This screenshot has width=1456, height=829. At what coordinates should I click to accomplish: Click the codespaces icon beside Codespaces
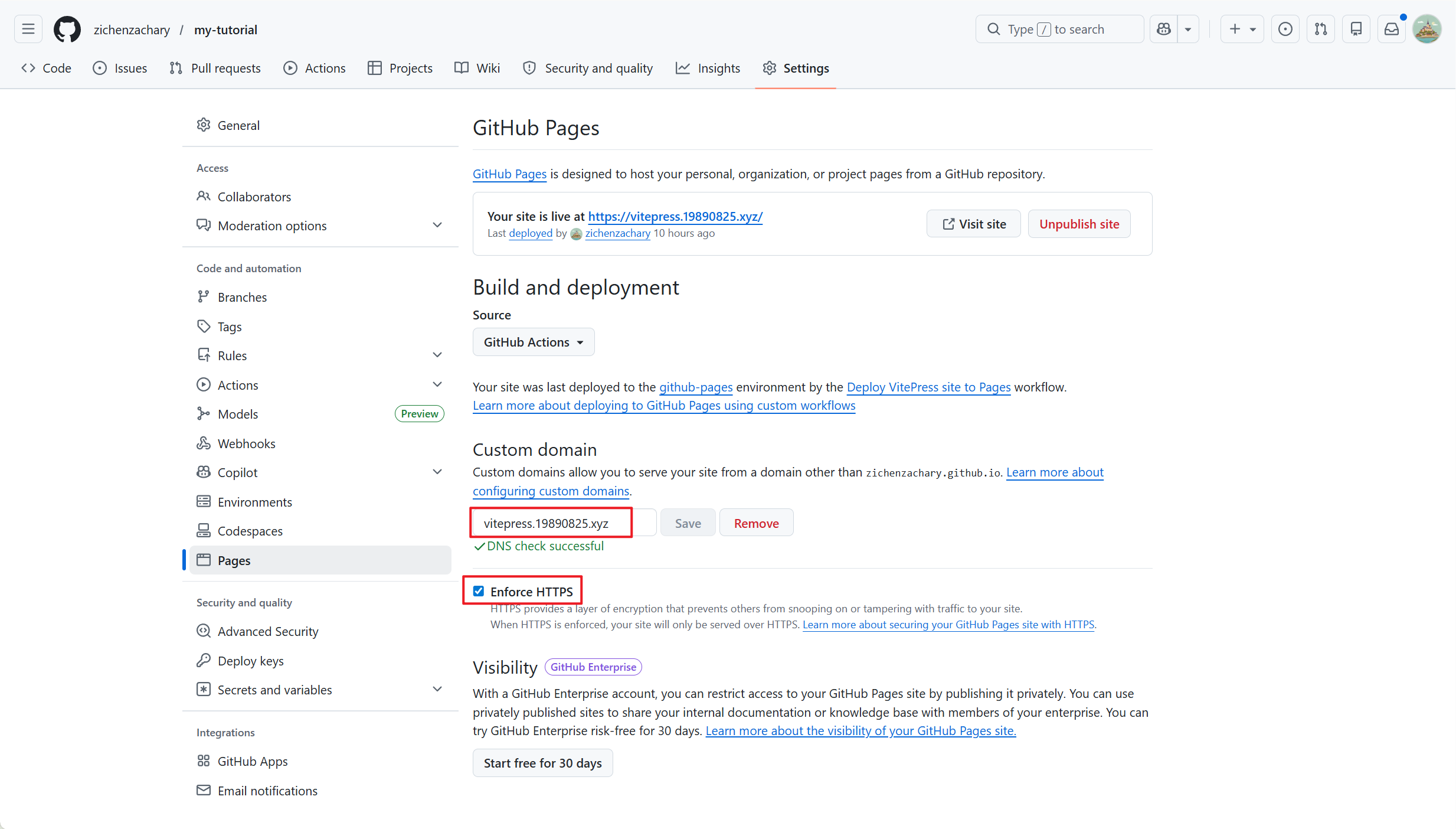click(x=204, y=530)
